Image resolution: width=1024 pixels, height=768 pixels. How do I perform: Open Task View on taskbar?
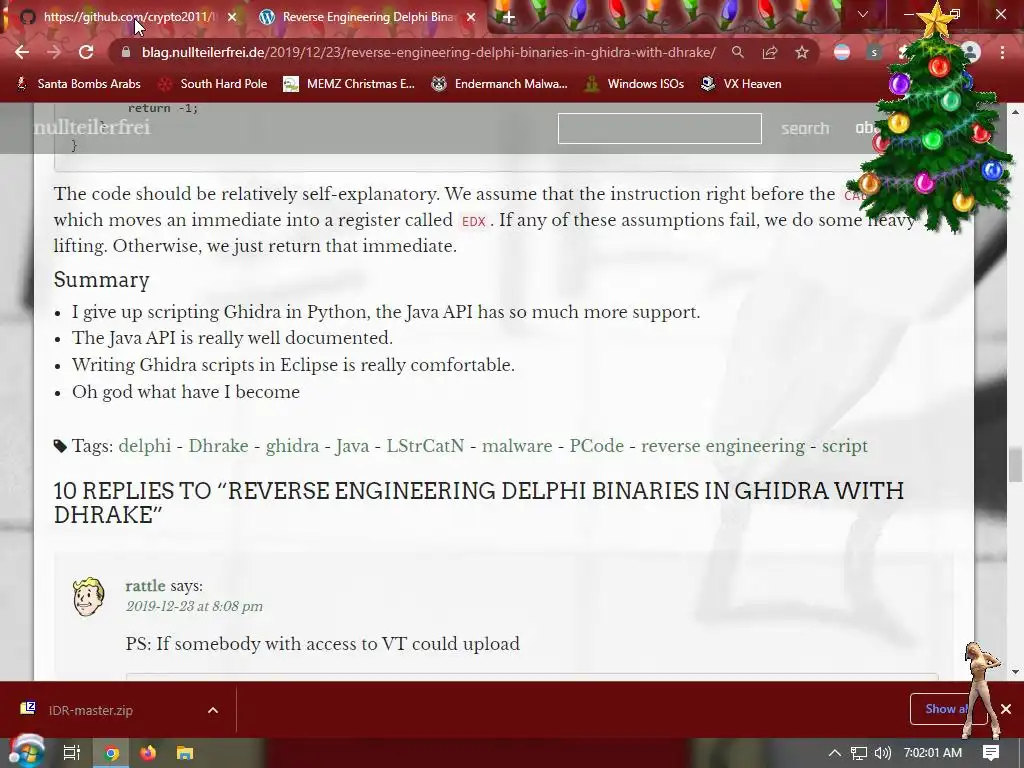[71, 753]
